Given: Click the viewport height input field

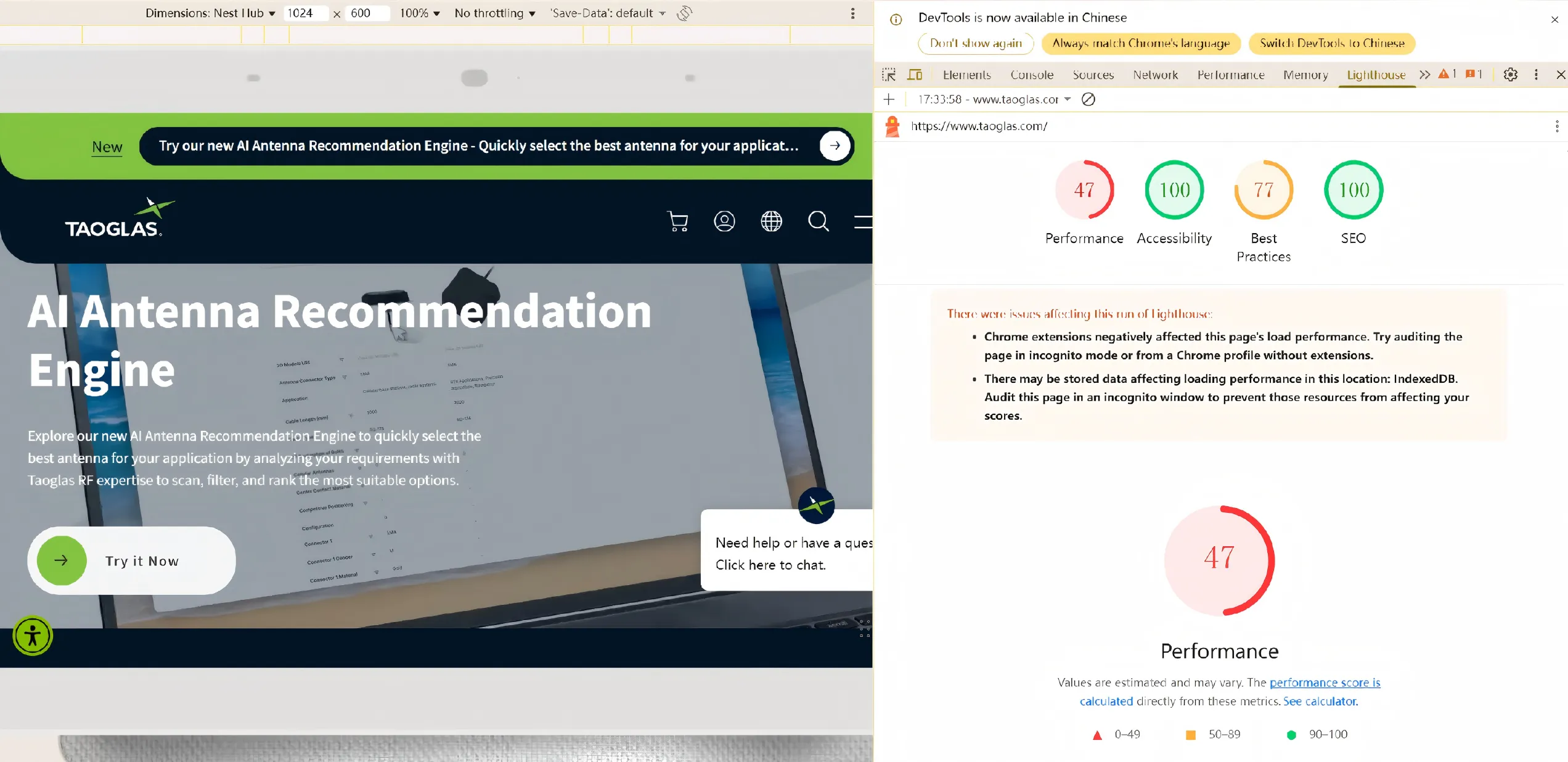Looking at the screenshot, I should pos(367,13).
